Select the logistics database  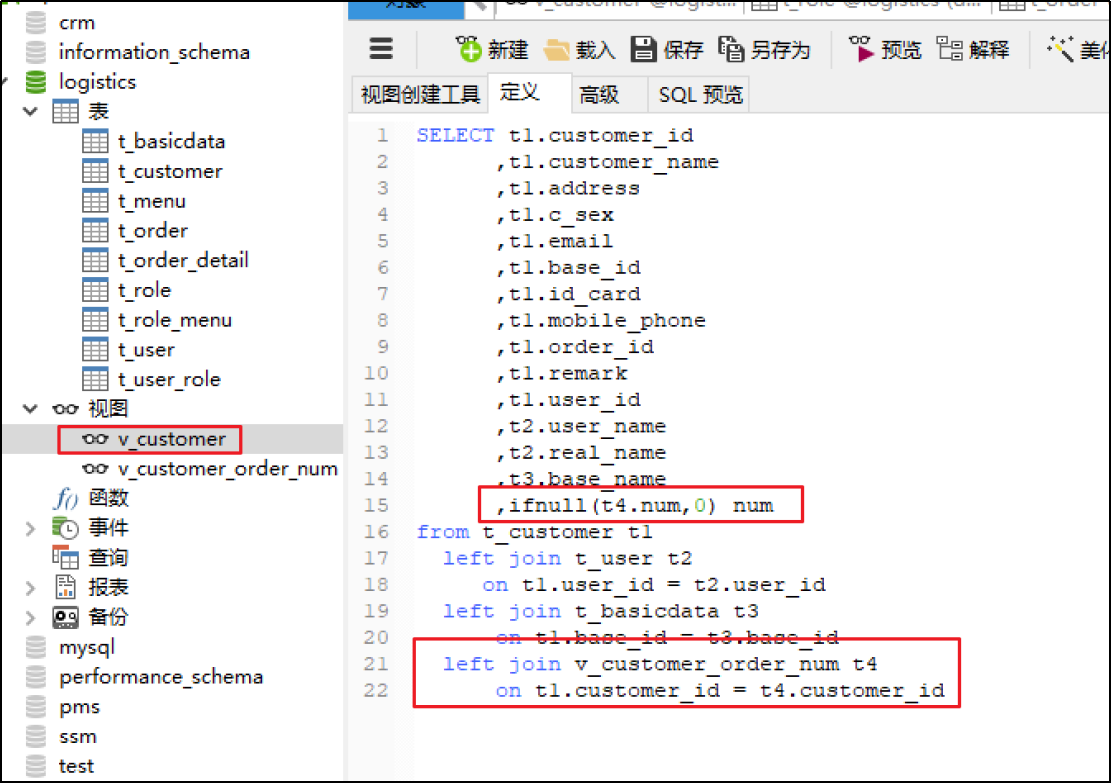click(97, 82)
